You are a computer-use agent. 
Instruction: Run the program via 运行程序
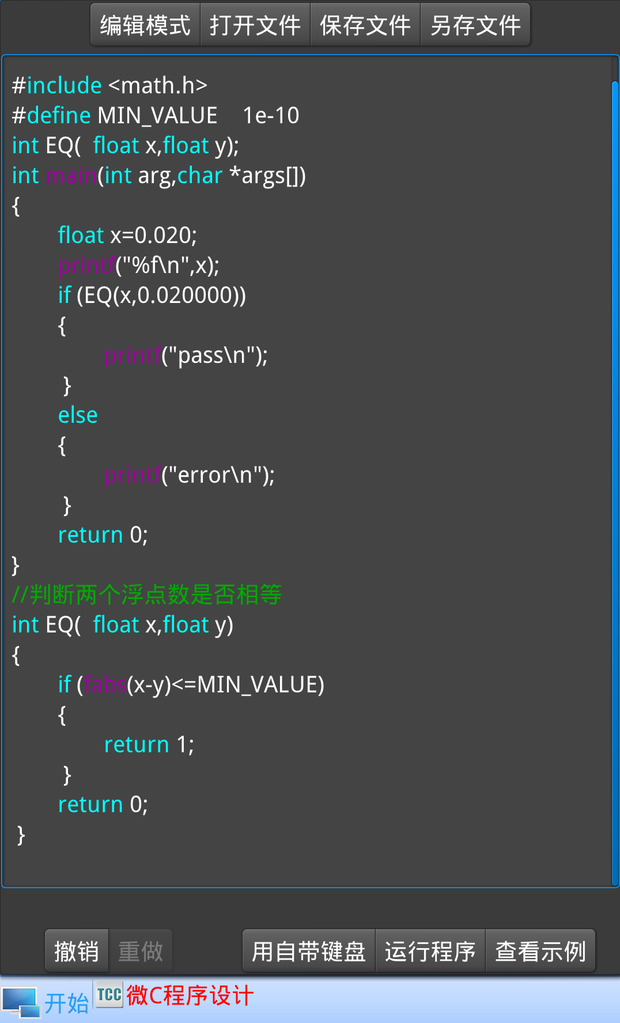pos(430,951)
